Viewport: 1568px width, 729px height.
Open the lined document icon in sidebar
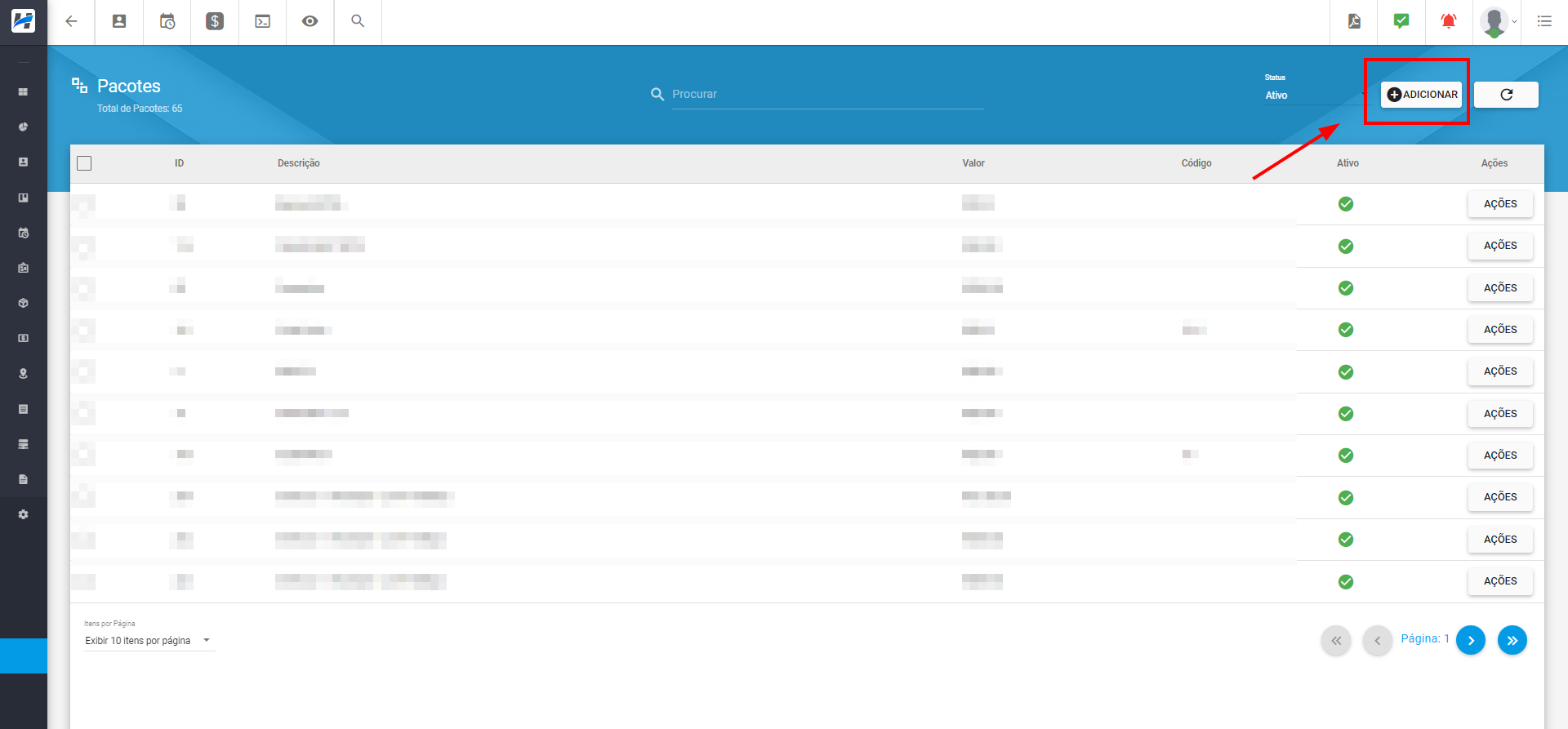point(23,409)
